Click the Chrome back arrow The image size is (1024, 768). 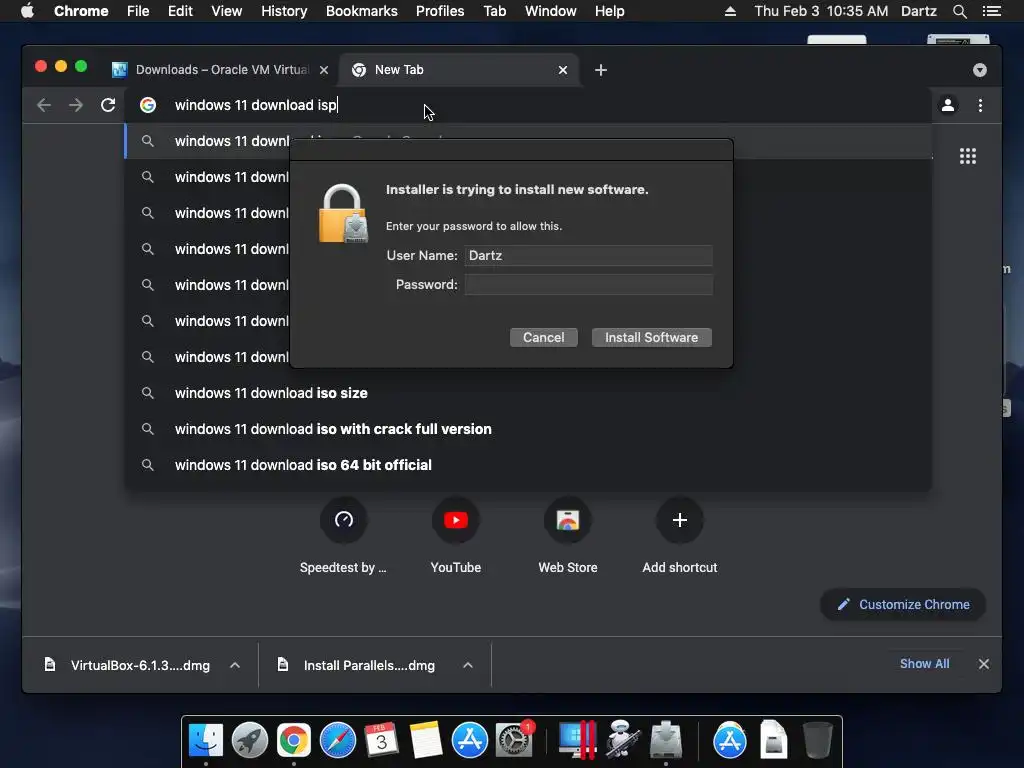(44, 105)
